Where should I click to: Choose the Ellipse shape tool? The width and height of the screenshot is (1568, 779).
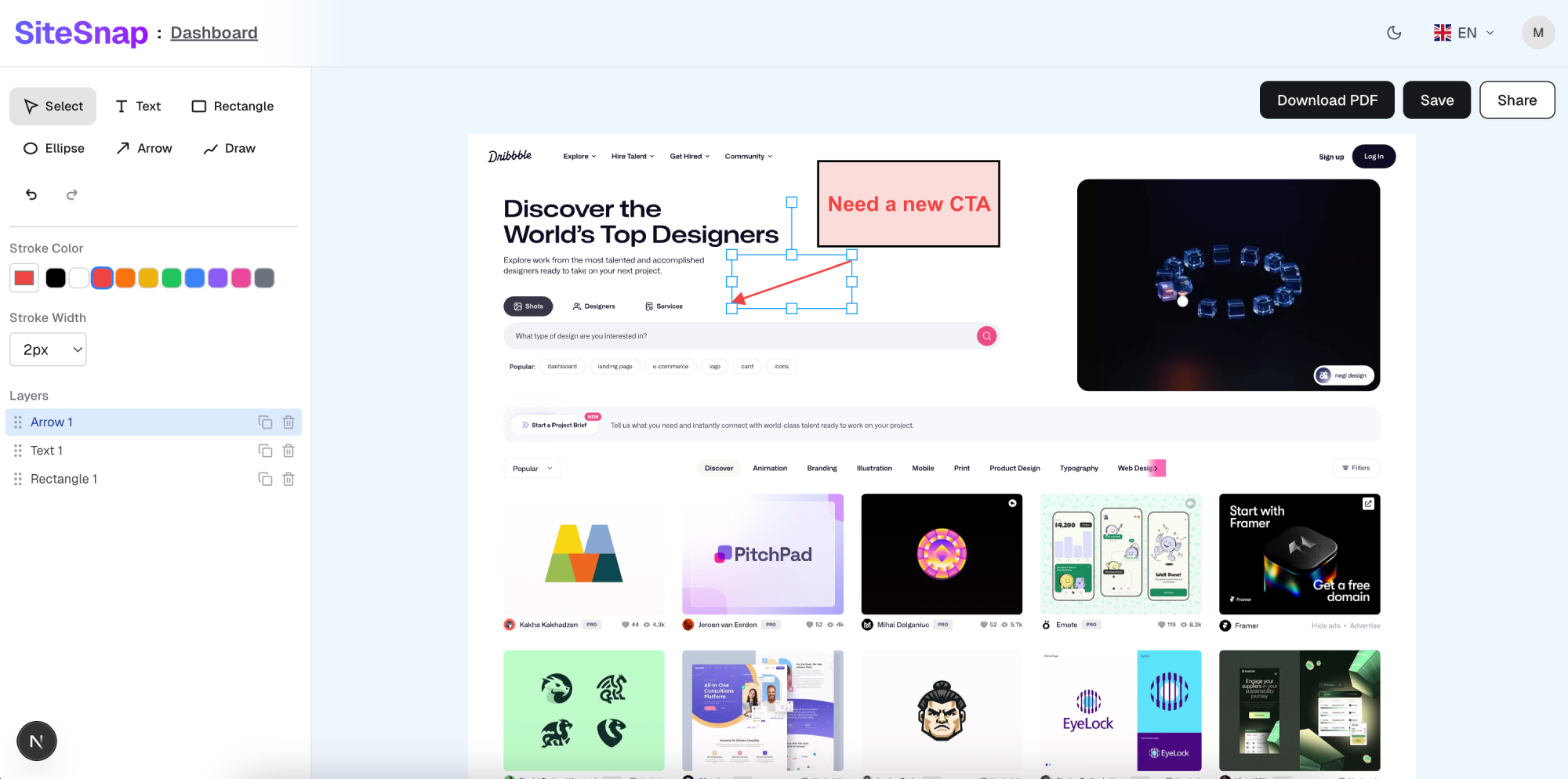(x=54, y=148)
